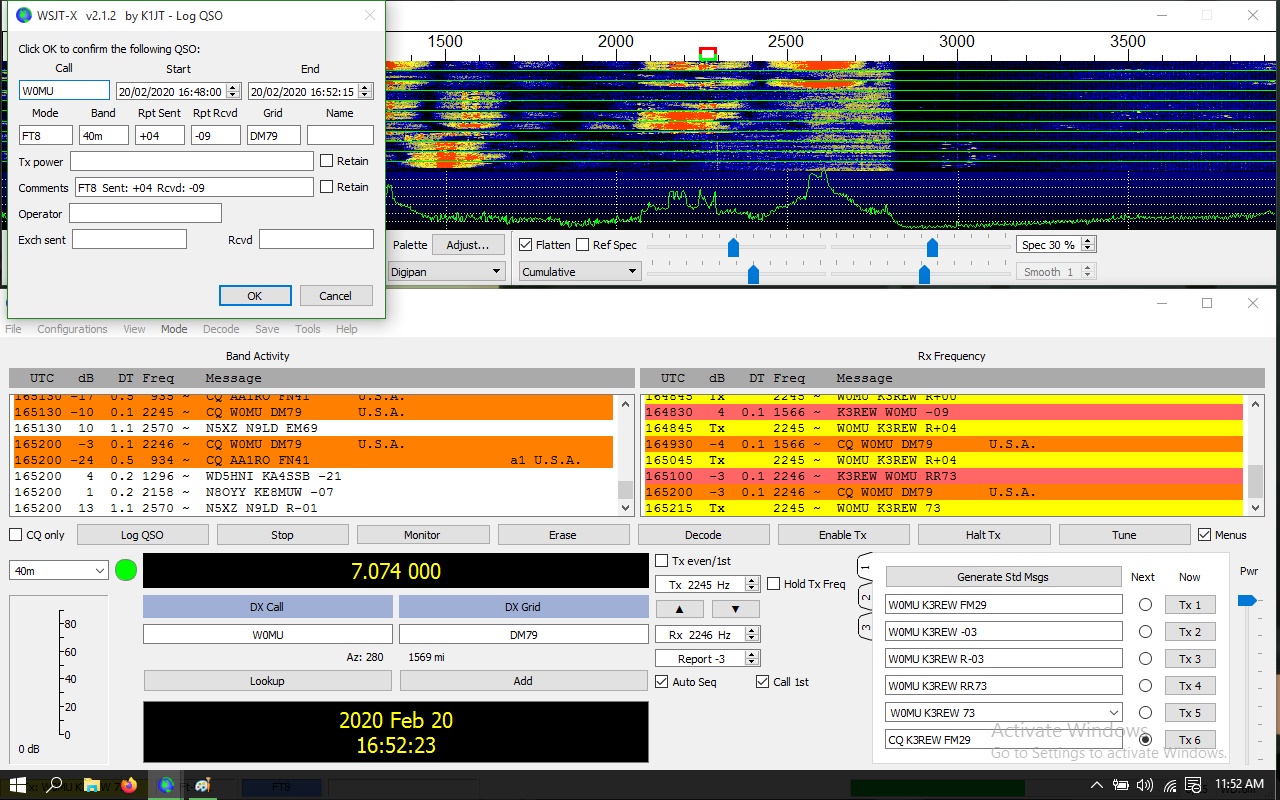Adjust the Spec 30 % spinner

pyautogui.click(x=1089, y=245)
